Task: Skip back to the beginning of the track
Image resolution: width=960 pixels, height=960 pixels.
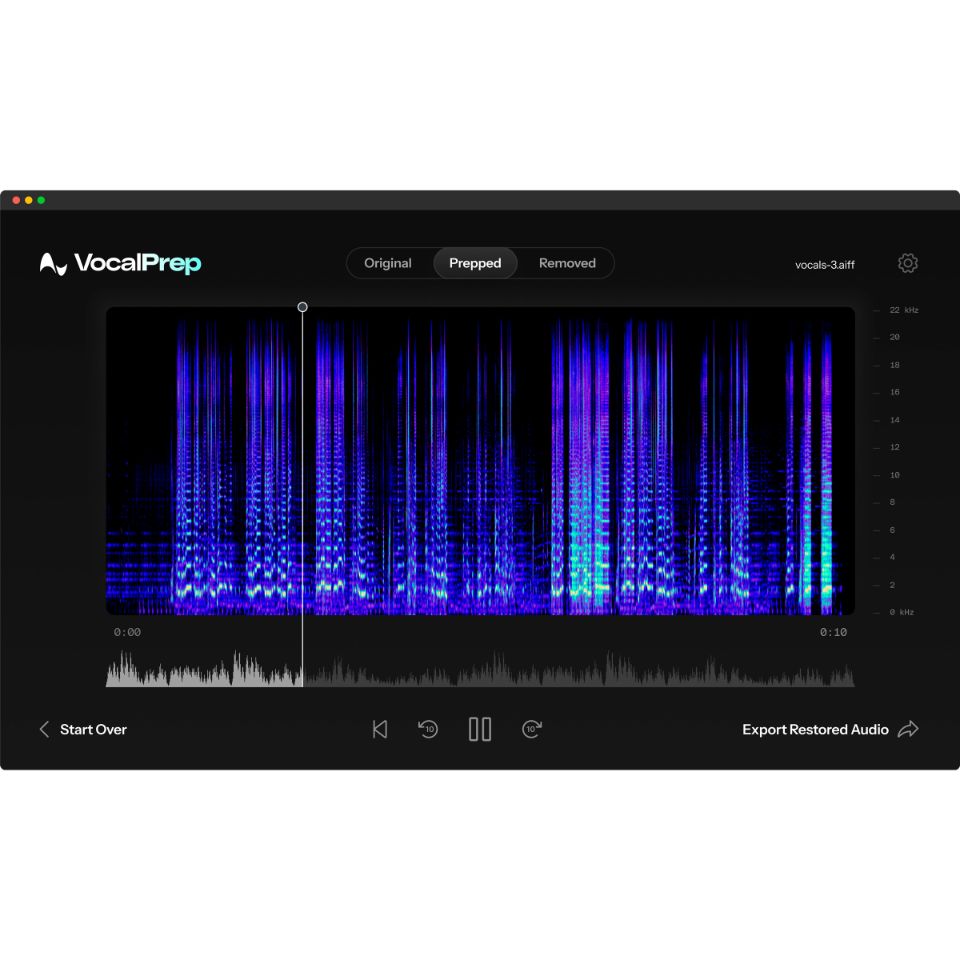Action: pos(379,729)
